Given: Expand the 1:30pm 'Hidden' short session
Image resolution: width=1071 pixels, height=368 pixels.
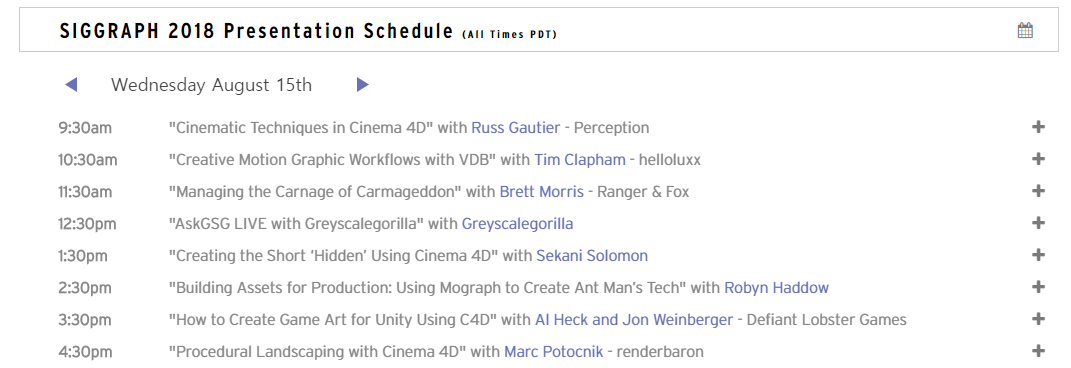Looking at the screenshot, I should point(1038,255).
